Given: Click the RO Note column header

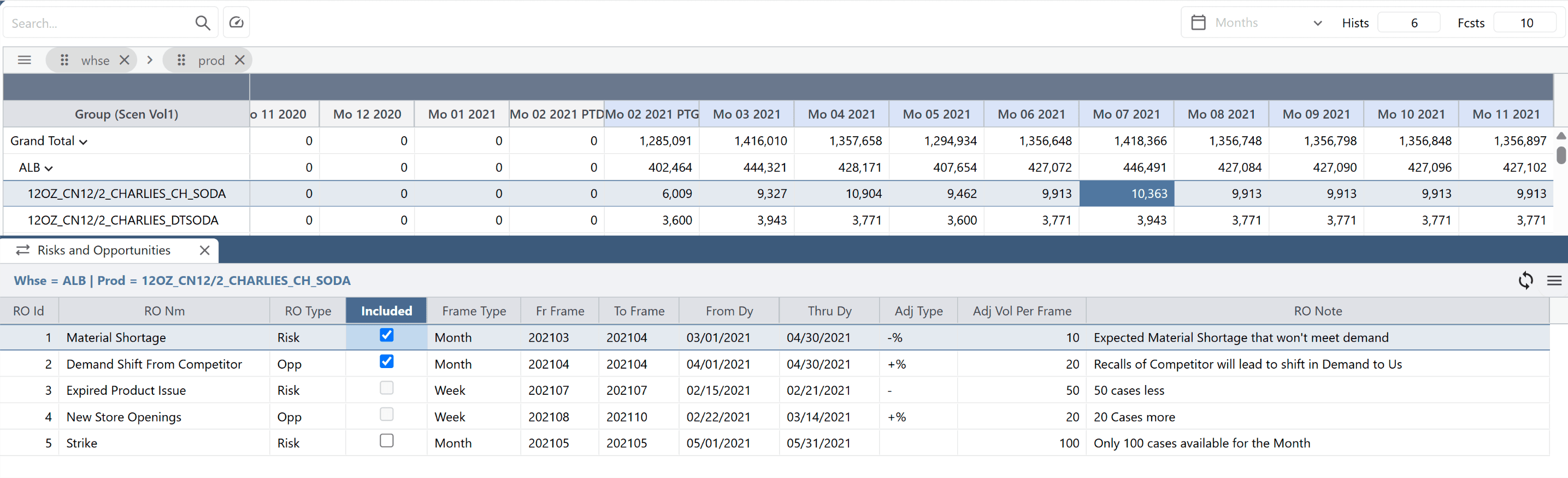Looking at the screenshot, I should [x=1318, y=311].
